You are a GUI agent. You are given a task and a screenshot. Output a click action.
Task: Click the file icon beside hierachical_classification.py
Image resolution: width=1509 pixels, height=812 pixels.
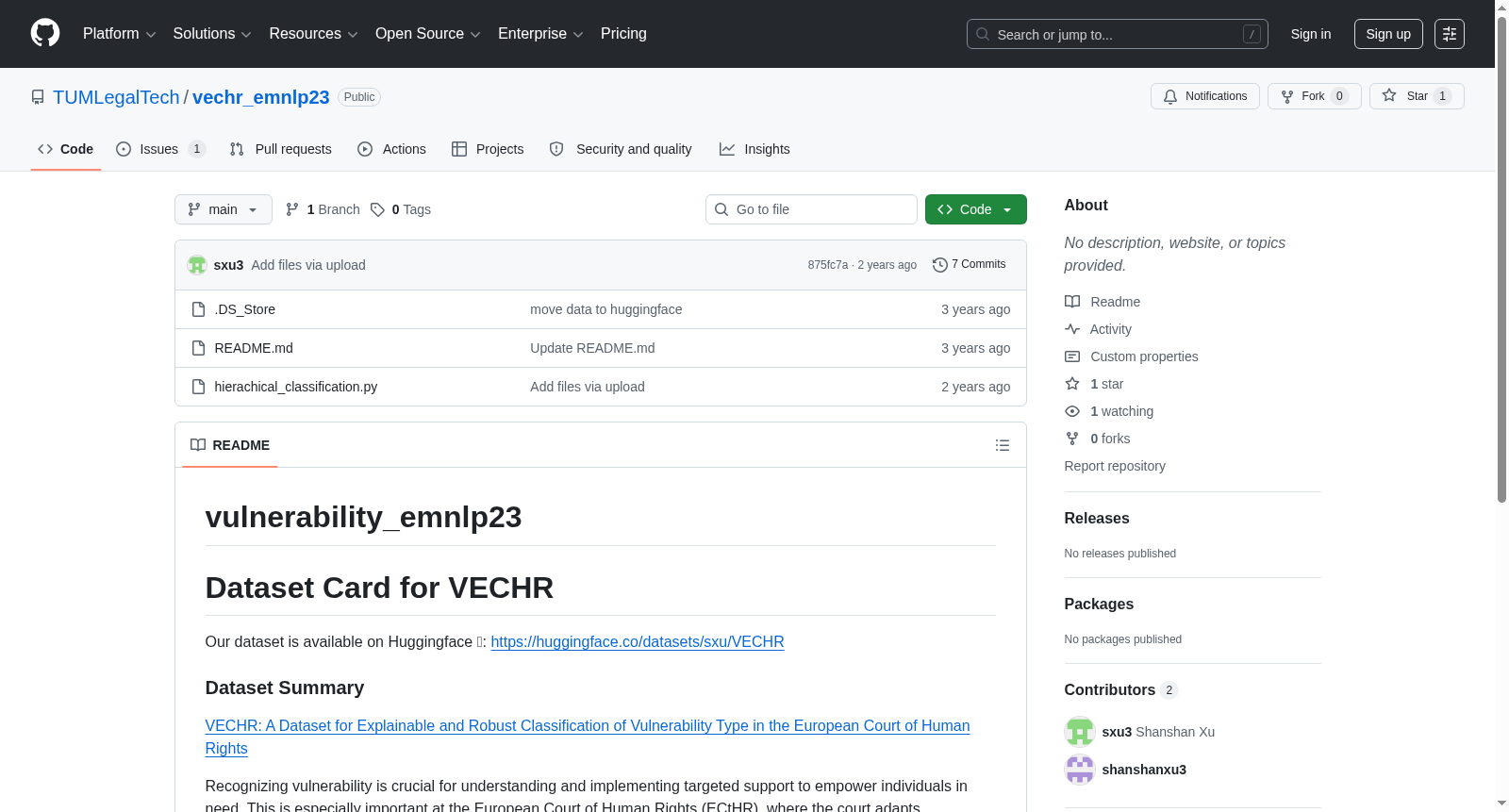pos(198,387)
